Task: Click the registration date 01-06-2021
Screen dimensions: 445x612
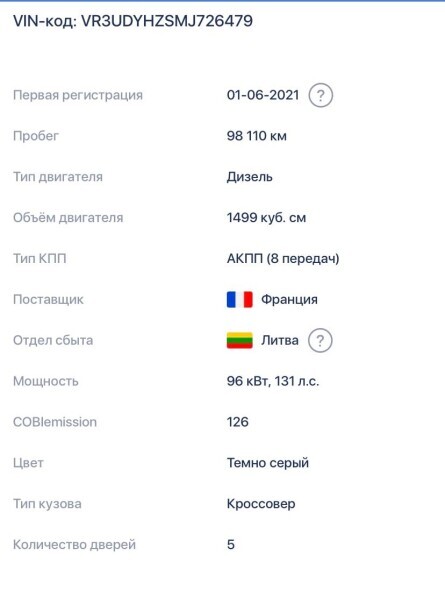Action: pos(263,95)
